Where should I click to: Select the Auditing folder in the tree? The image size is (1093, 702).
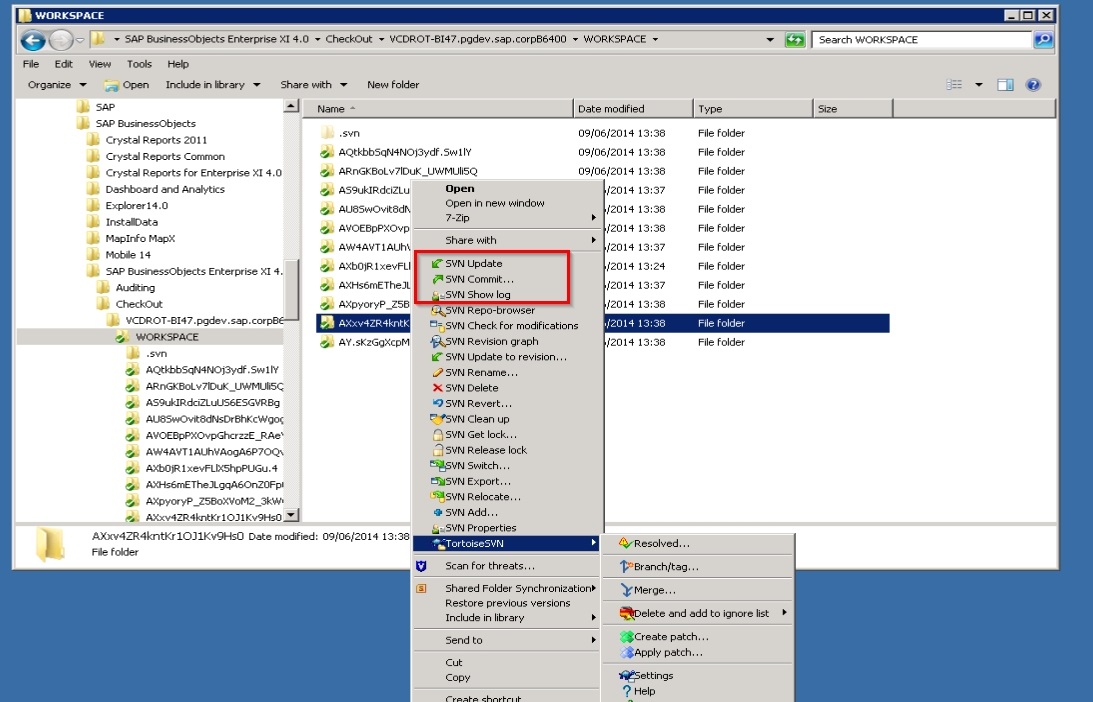[x=135, y=287]
